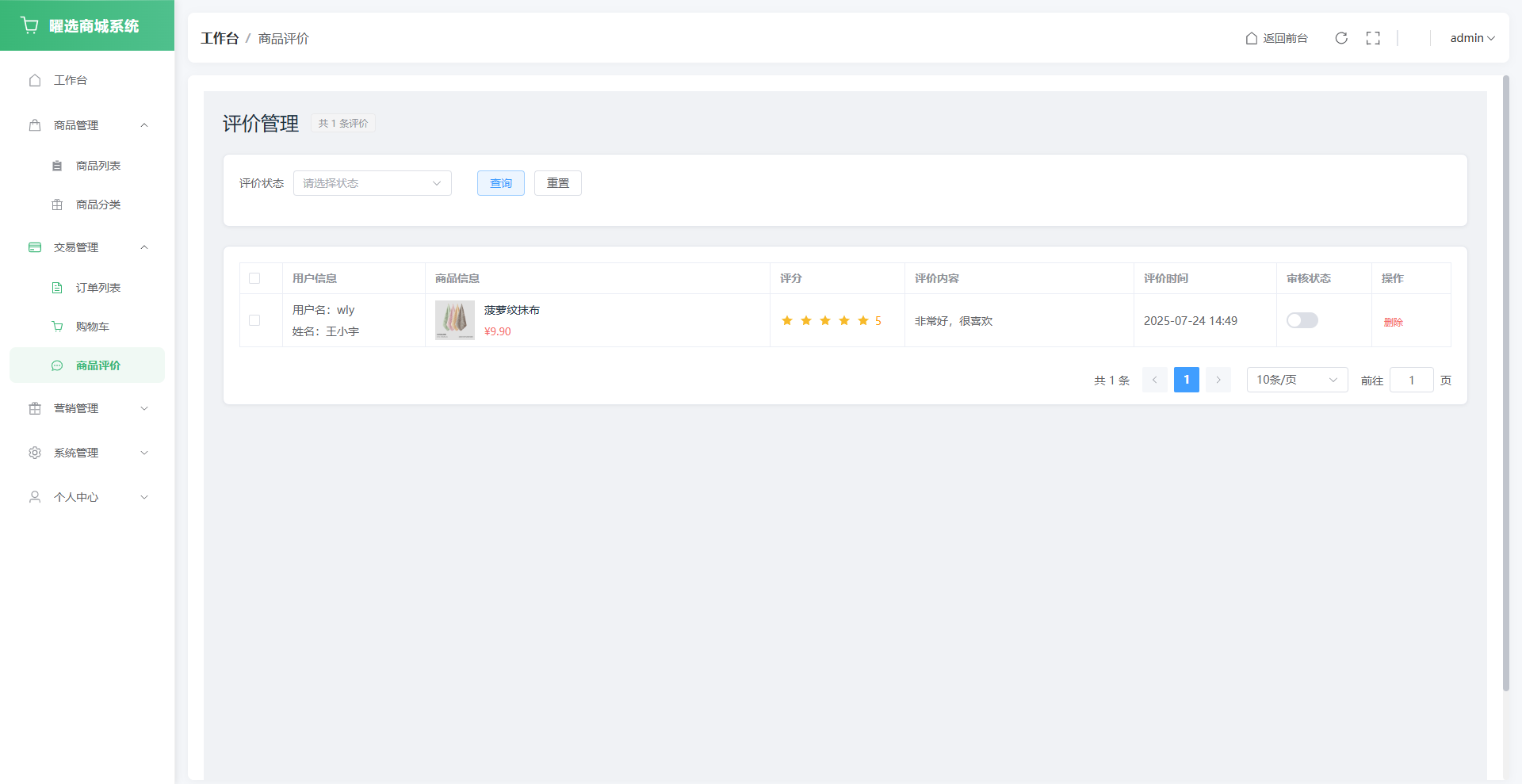Select 商品列表 in the sidebar
Screen dimensions: 1522x784
(x=98, y=166)
